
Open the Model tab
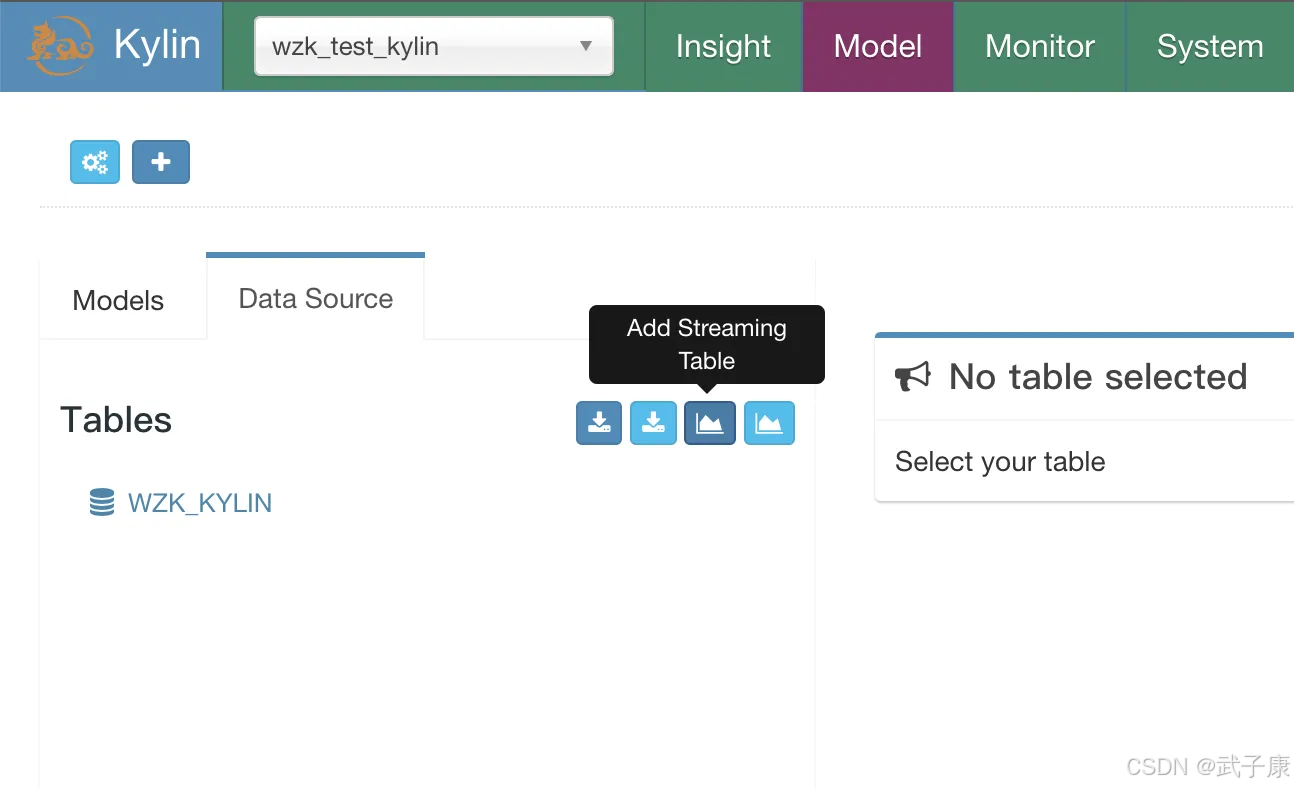tap(877, 46)
